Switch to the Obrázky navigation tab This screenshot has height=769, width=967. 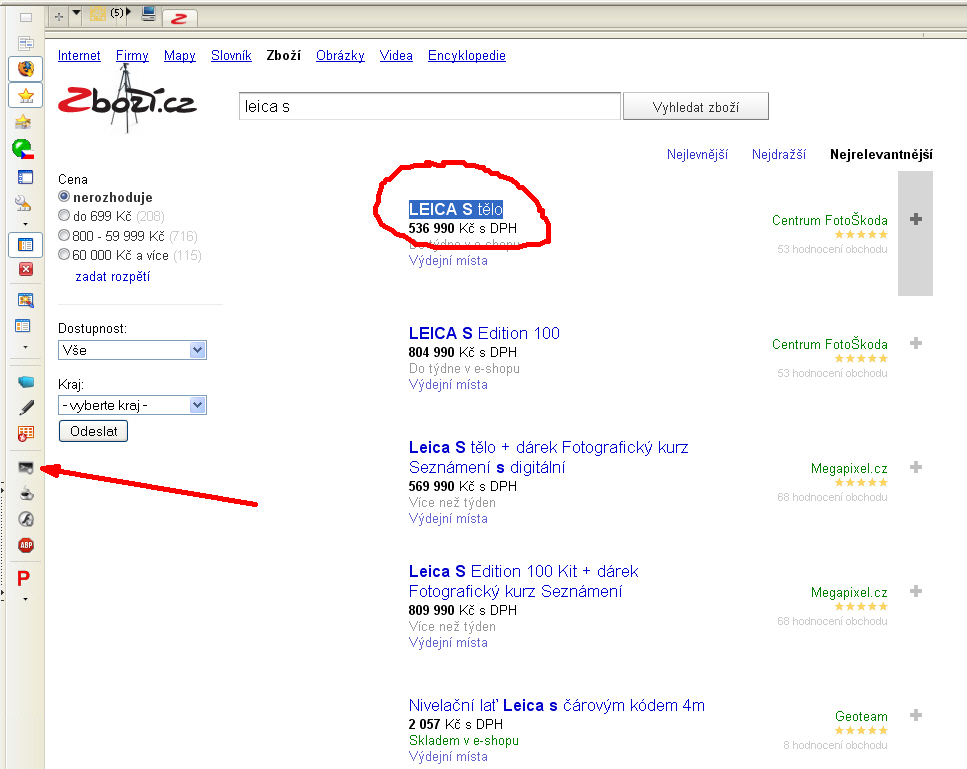(x=340, y=56)
